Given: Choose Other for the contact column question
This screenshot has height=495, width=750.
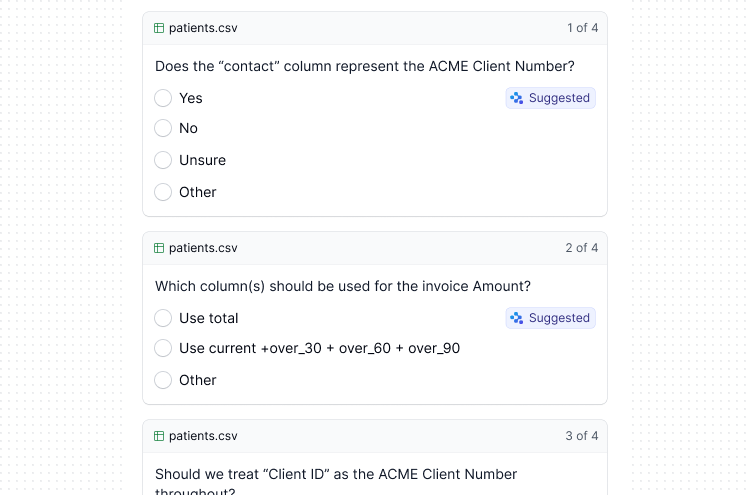Looking at the screenshot, I should (x=164, y=192).
